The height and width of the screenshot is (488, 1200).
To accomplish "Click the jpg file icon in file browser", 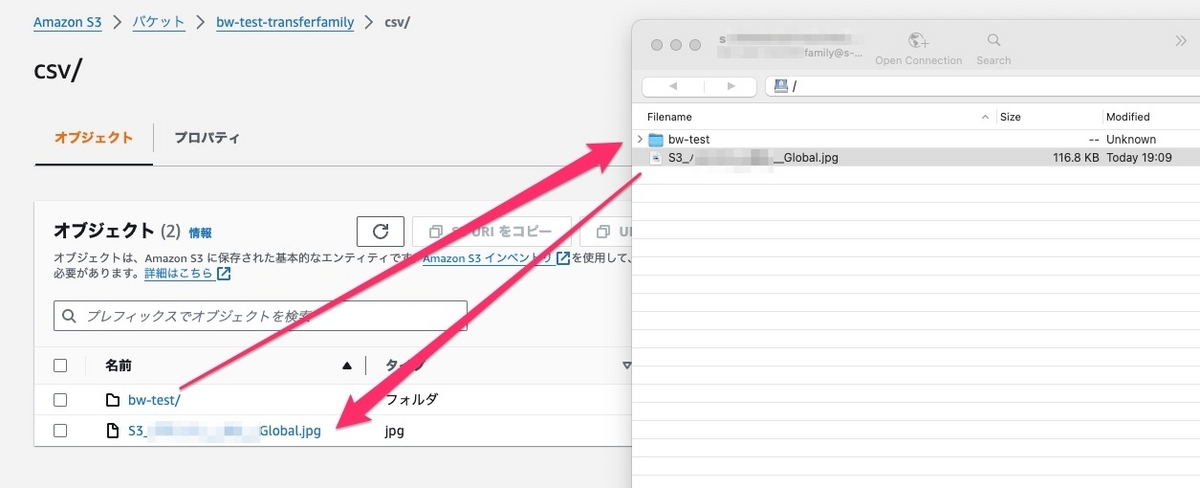I will click(x=656, y=157).
